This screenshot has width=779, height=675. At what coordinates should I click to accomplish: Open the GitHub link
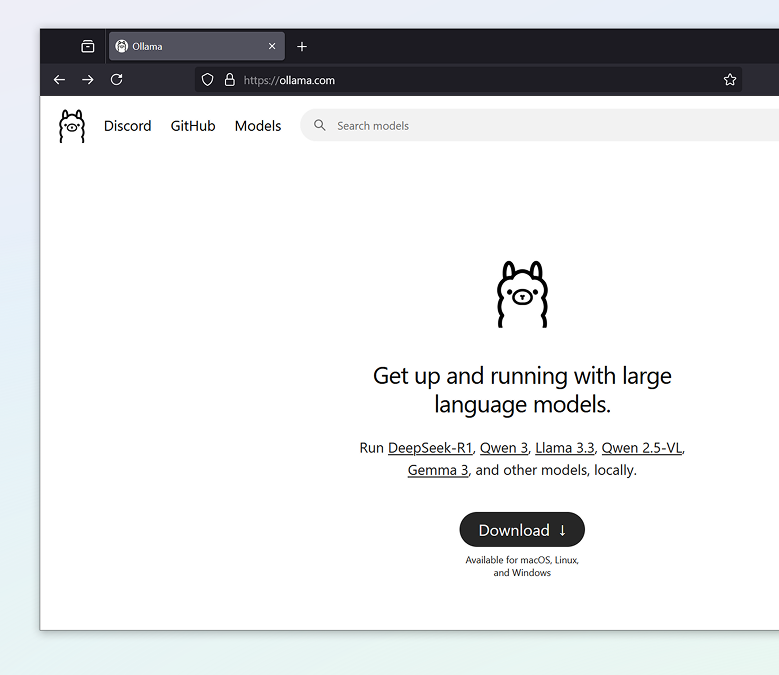tap(193, 126)
